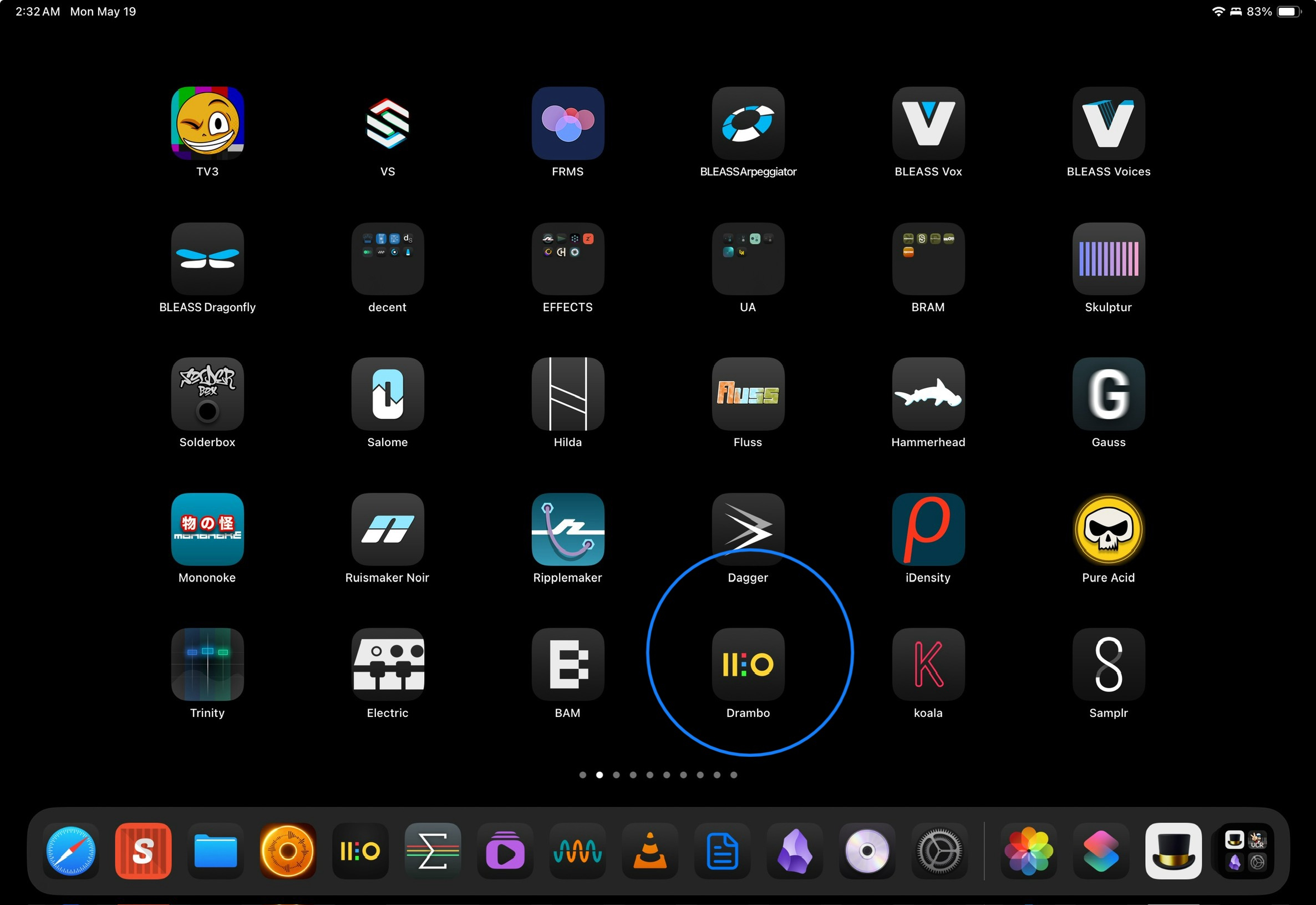
Task: Tap the Wi-Fi status icon
Action: (1218, 11)
